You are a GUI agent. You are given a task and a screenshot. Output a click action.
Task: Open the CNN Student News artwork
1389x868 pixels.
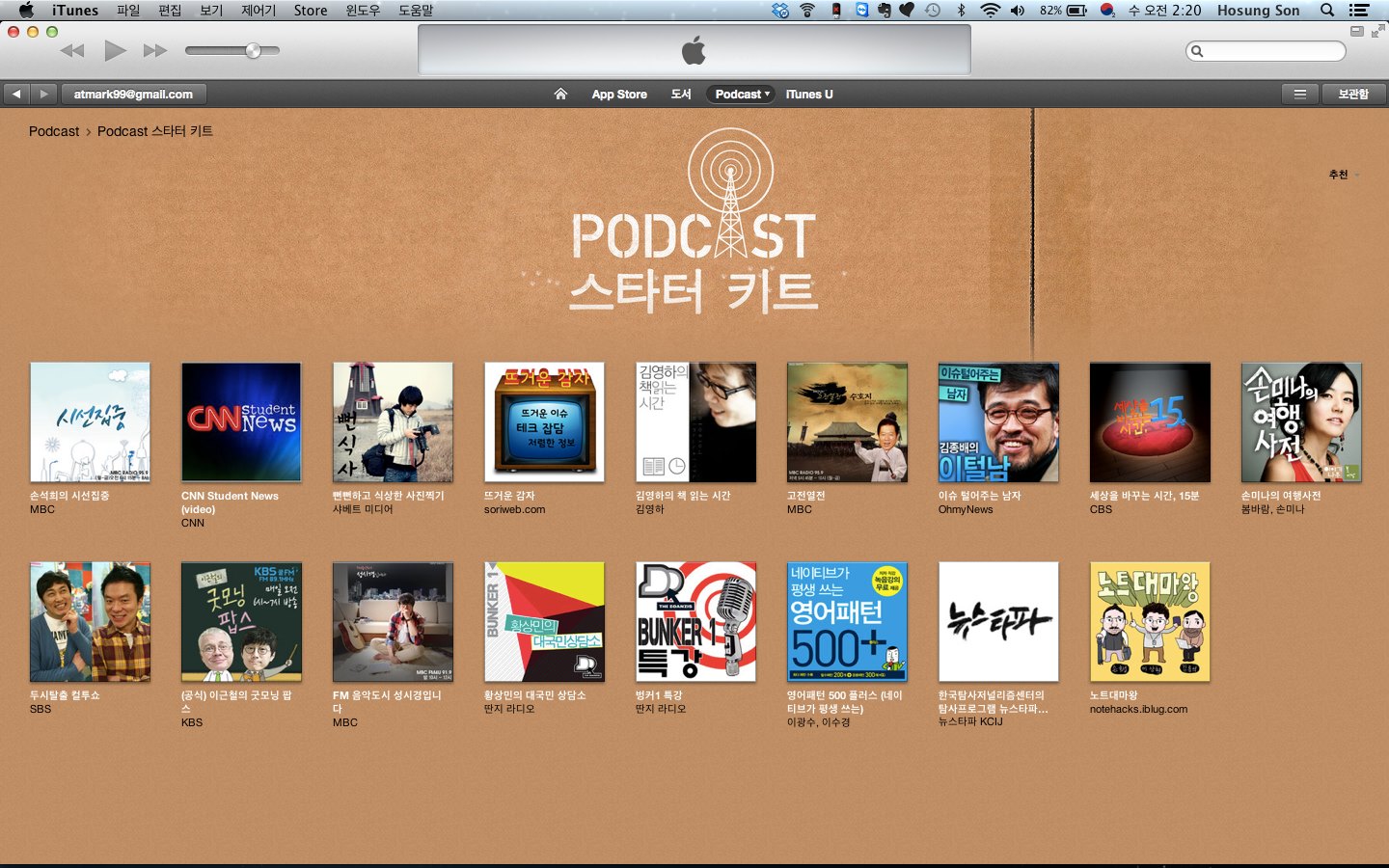point(241,422)
